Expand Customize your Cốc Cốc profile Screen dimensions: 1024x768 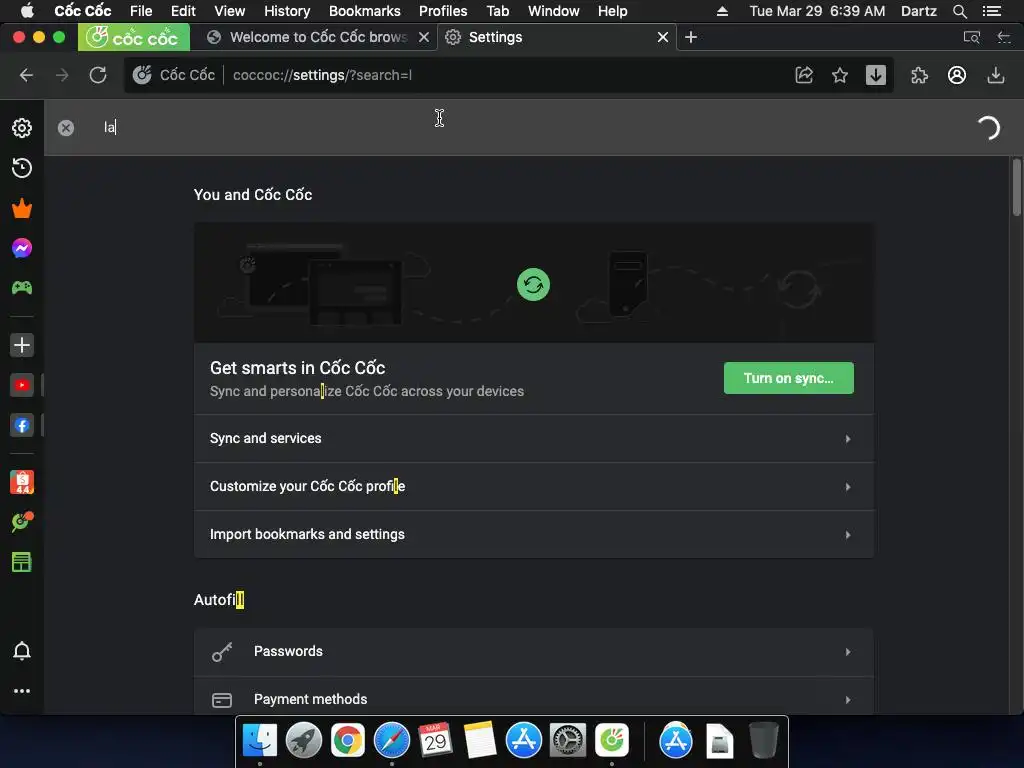[x=534, y=487]
